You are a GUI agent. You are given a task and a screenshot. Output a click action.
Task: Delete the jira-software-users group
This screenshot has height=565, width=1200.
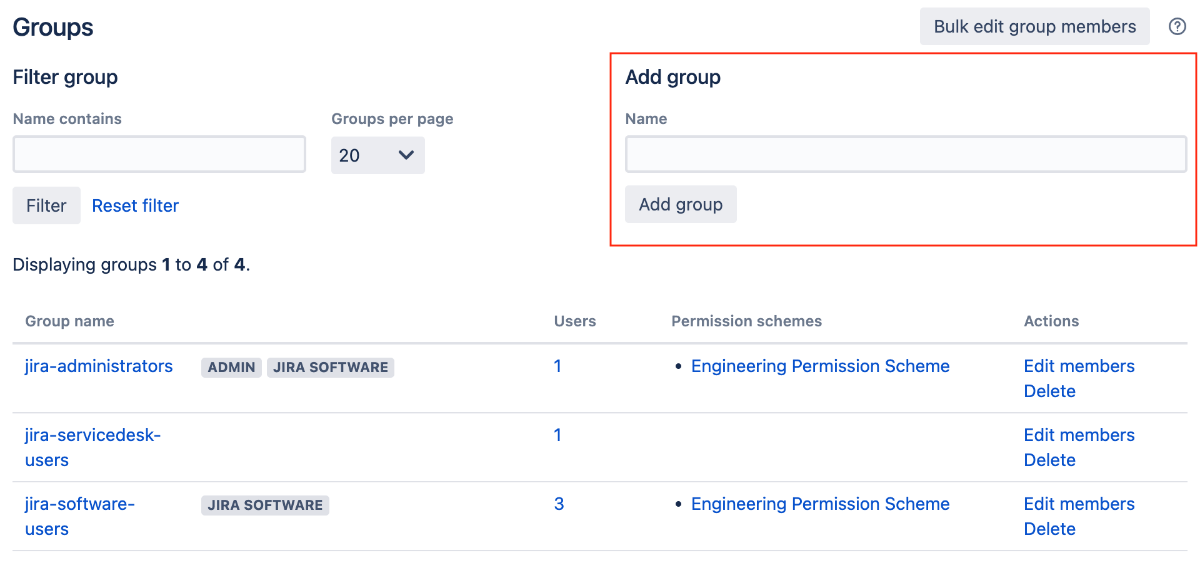[1050, 529]
